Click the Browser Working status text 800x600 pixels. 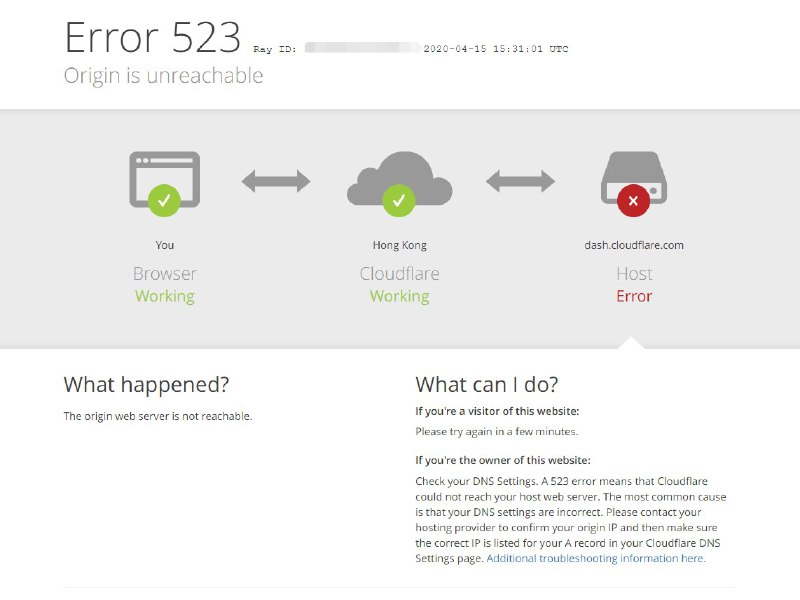(x=165, y=296)
